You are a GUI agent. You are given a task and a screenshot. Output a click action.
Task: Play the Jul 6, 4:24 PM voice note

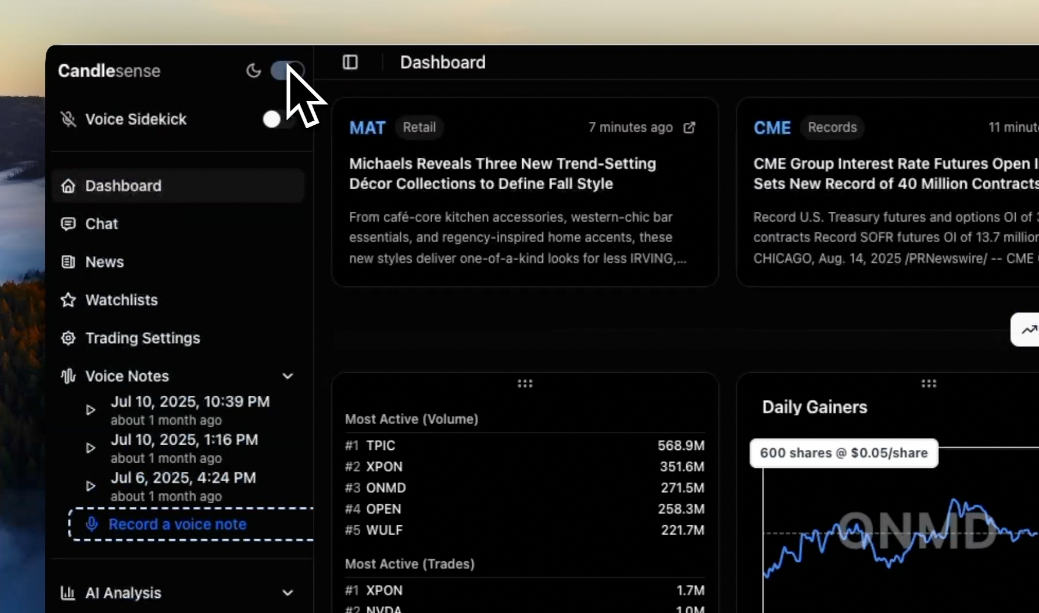point(91,486)
